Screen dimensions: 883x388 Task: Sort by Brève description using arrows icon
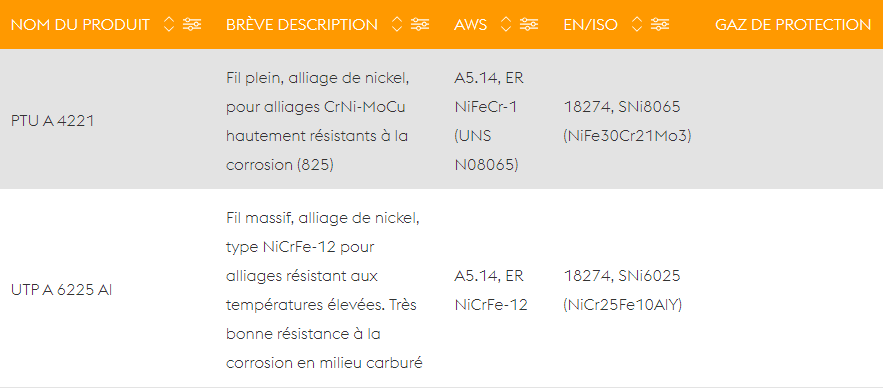point(397,24)
